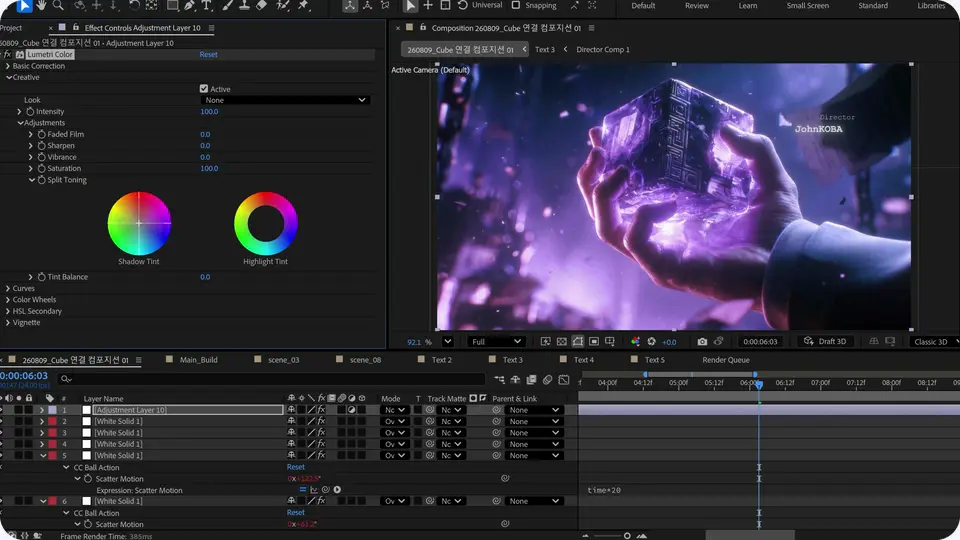Click the Intensity value 100.0
The width and height of the screenshot is (960, 540).
[x=209, y=111]
